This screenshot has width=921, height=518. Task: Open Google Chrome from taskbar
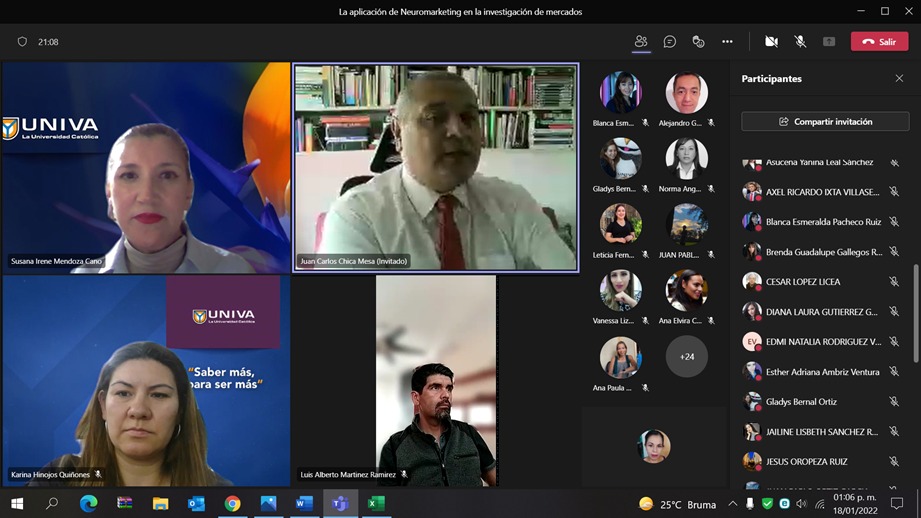233,503
